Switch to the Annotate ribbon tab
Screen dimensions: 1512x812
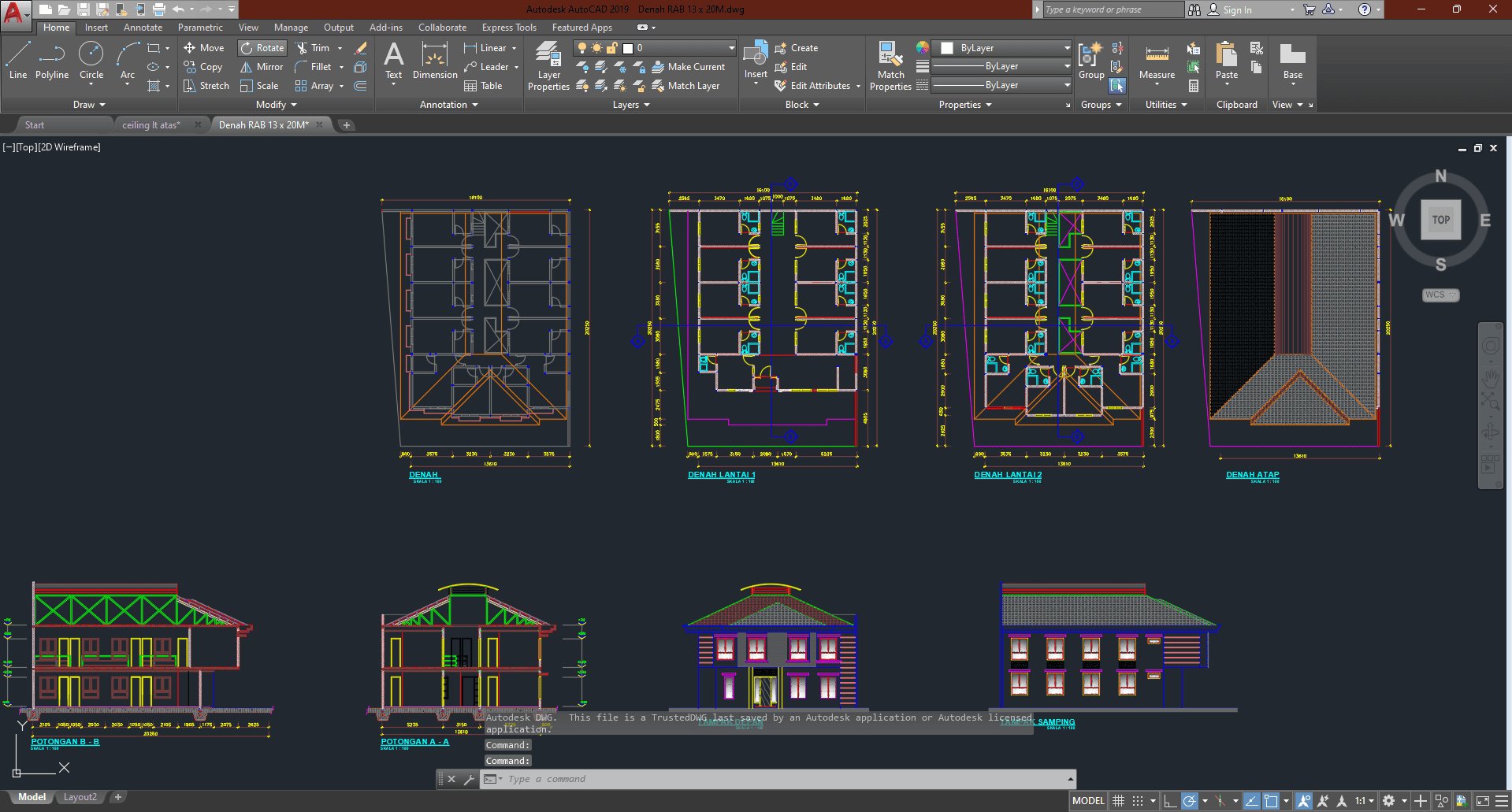pyautogui.click(x=143, y=28)
